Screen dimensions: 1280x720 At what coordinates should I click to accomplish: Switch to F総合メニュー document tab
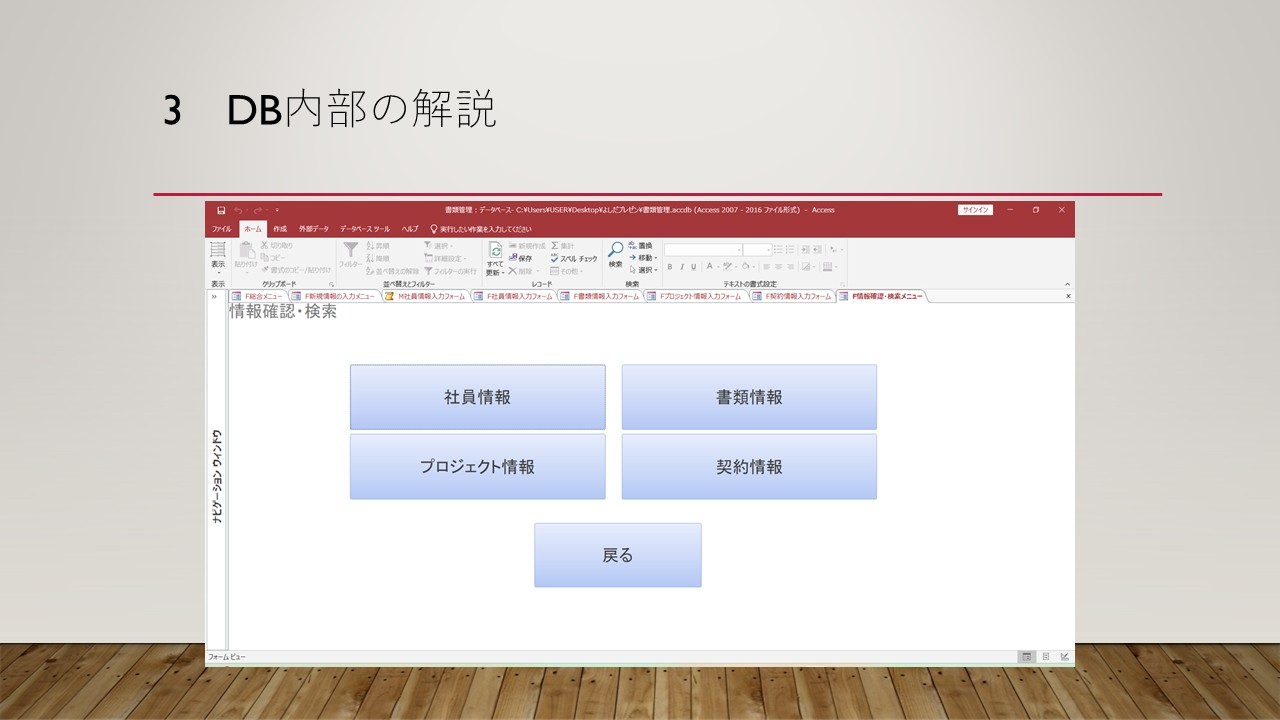coord(259,296)
